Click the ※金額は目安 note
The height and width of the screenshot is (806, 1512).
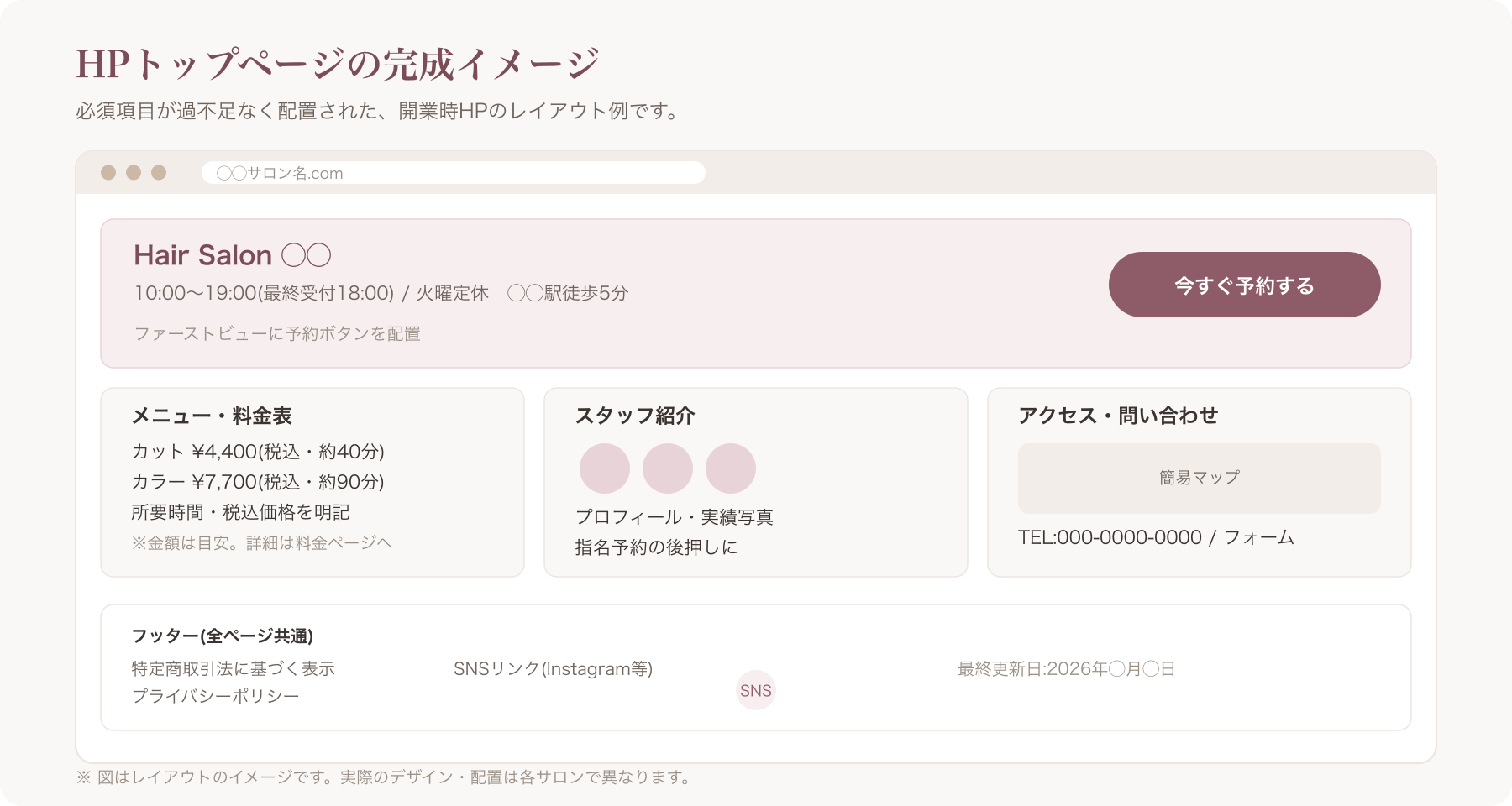point(262,543)
